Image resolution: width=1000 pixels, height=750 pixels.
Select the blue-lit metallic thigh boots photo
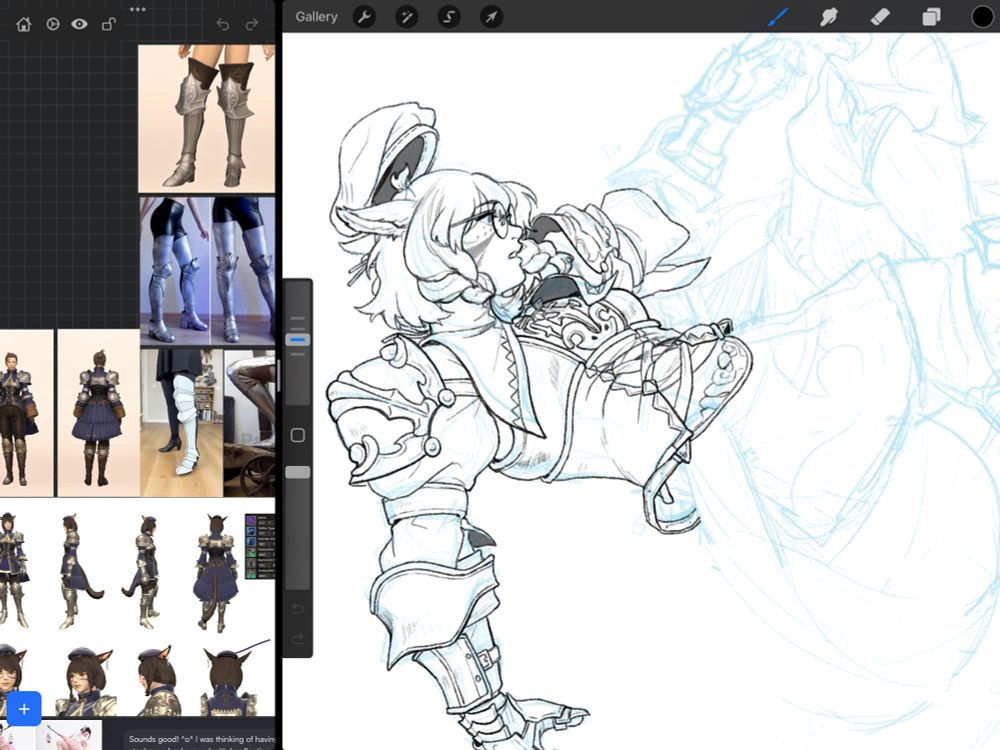[x=207, y=271]
